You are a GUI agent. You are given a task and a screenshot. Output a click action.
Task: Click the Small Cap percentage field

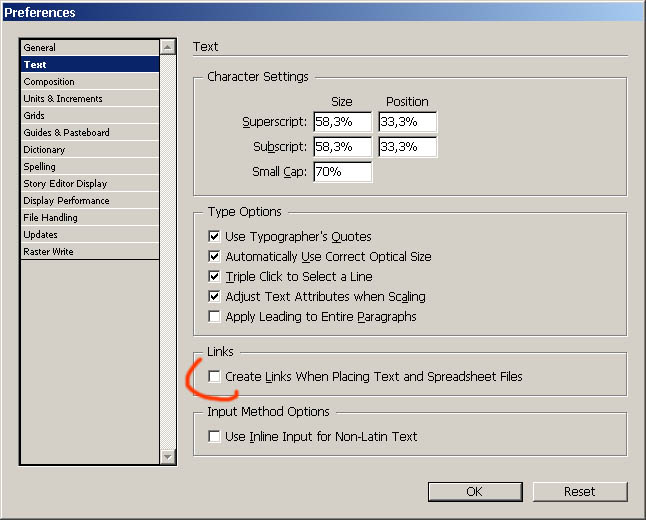pos(343,172)
